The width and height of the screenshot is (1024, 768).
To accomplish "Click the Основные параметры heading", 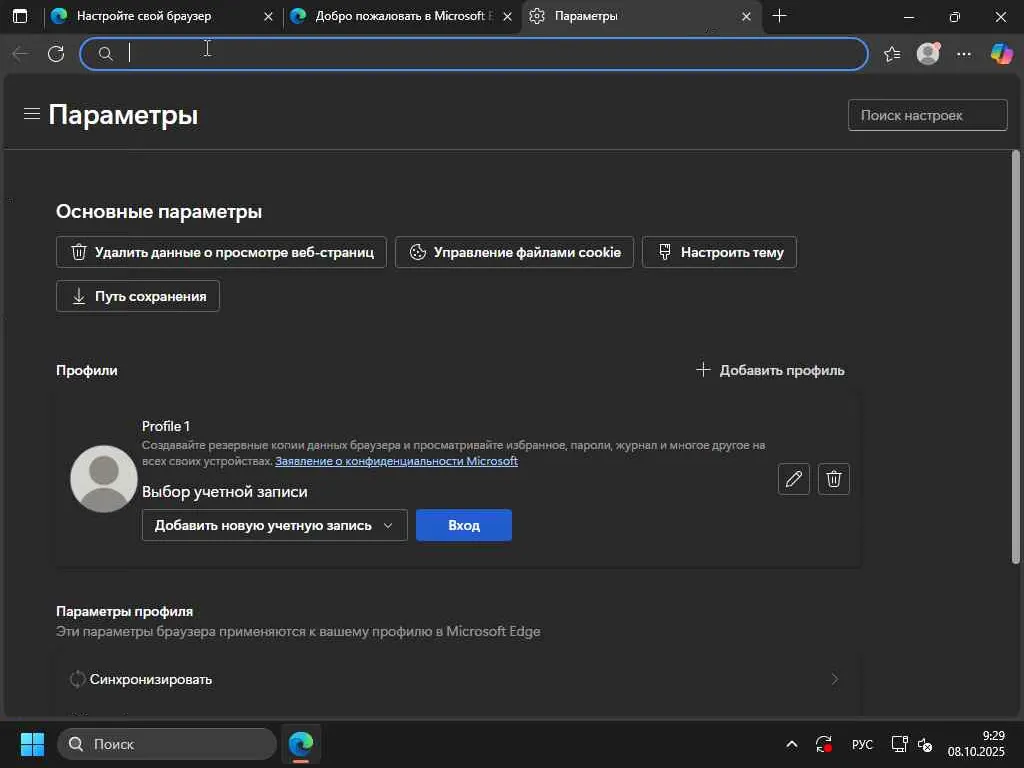I will (159, 212).
